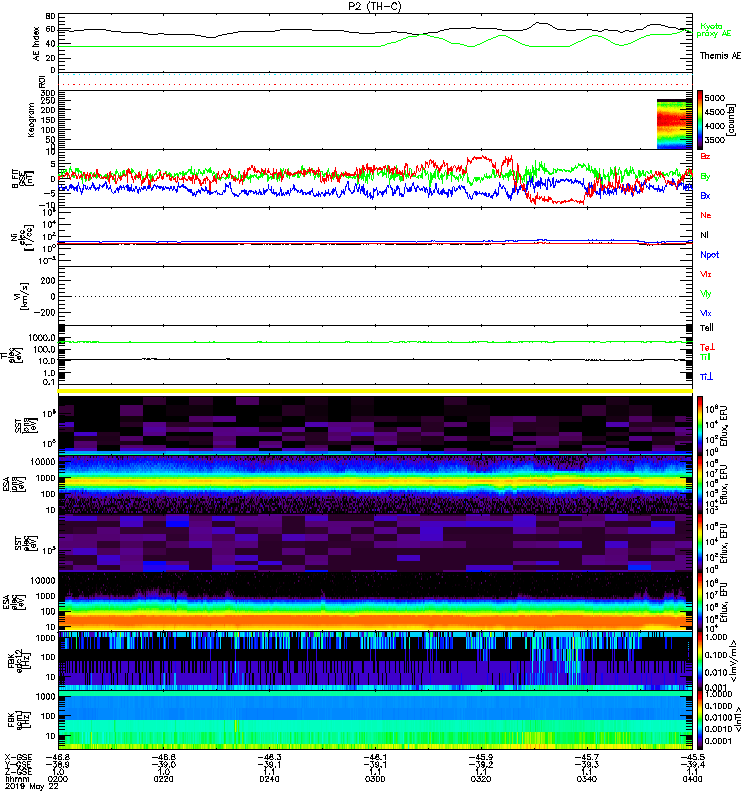
Task: Click the 0300 time tick label
Action: (x=375, y=779)
